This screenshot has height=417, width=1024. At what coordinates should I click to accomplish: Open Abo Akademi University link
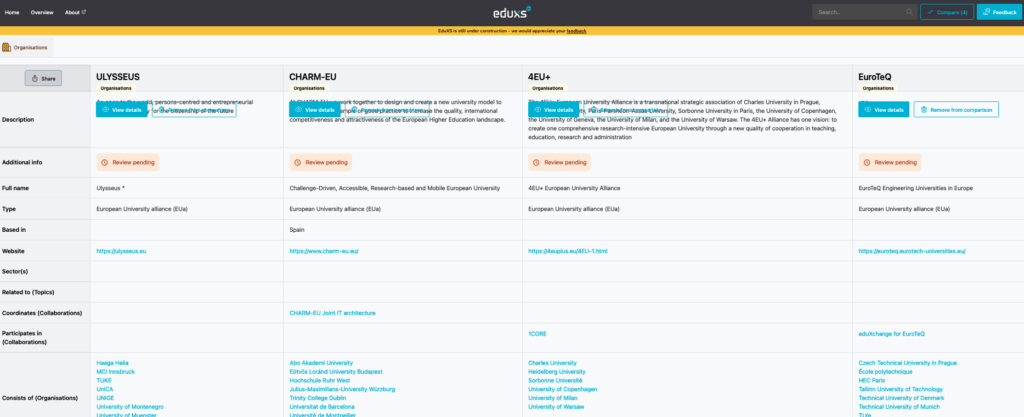pyautogui.click(x=321, y=363)
